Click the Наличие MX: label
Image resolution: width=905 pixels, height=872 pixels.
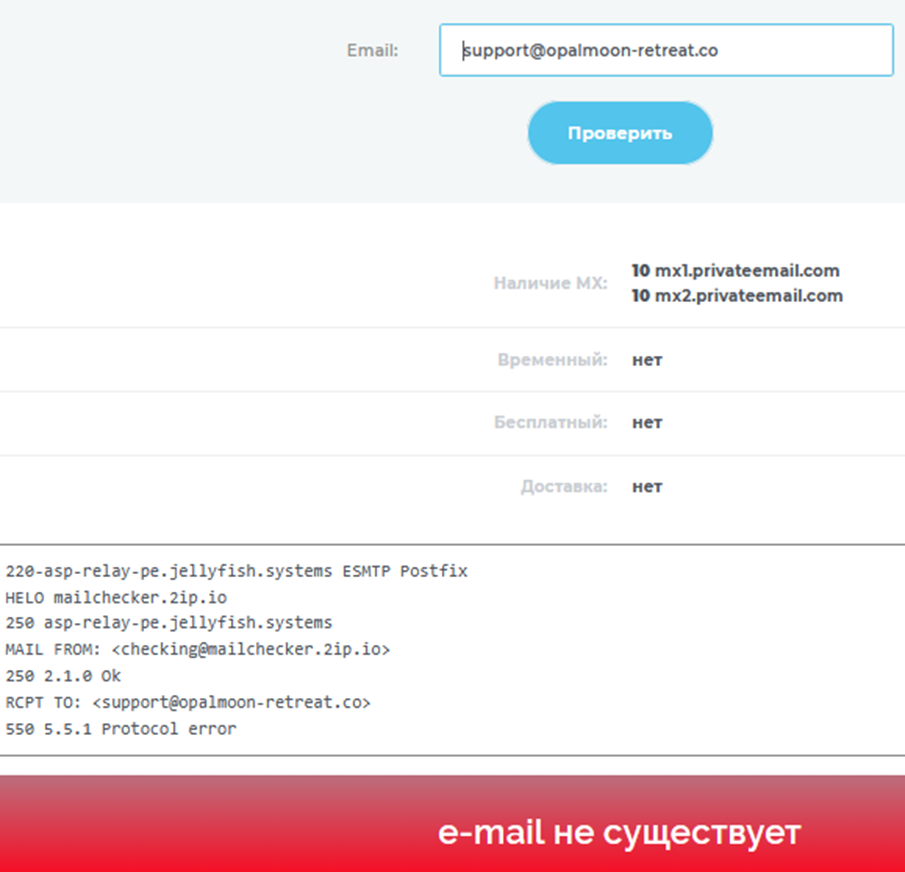pos(550,283)
